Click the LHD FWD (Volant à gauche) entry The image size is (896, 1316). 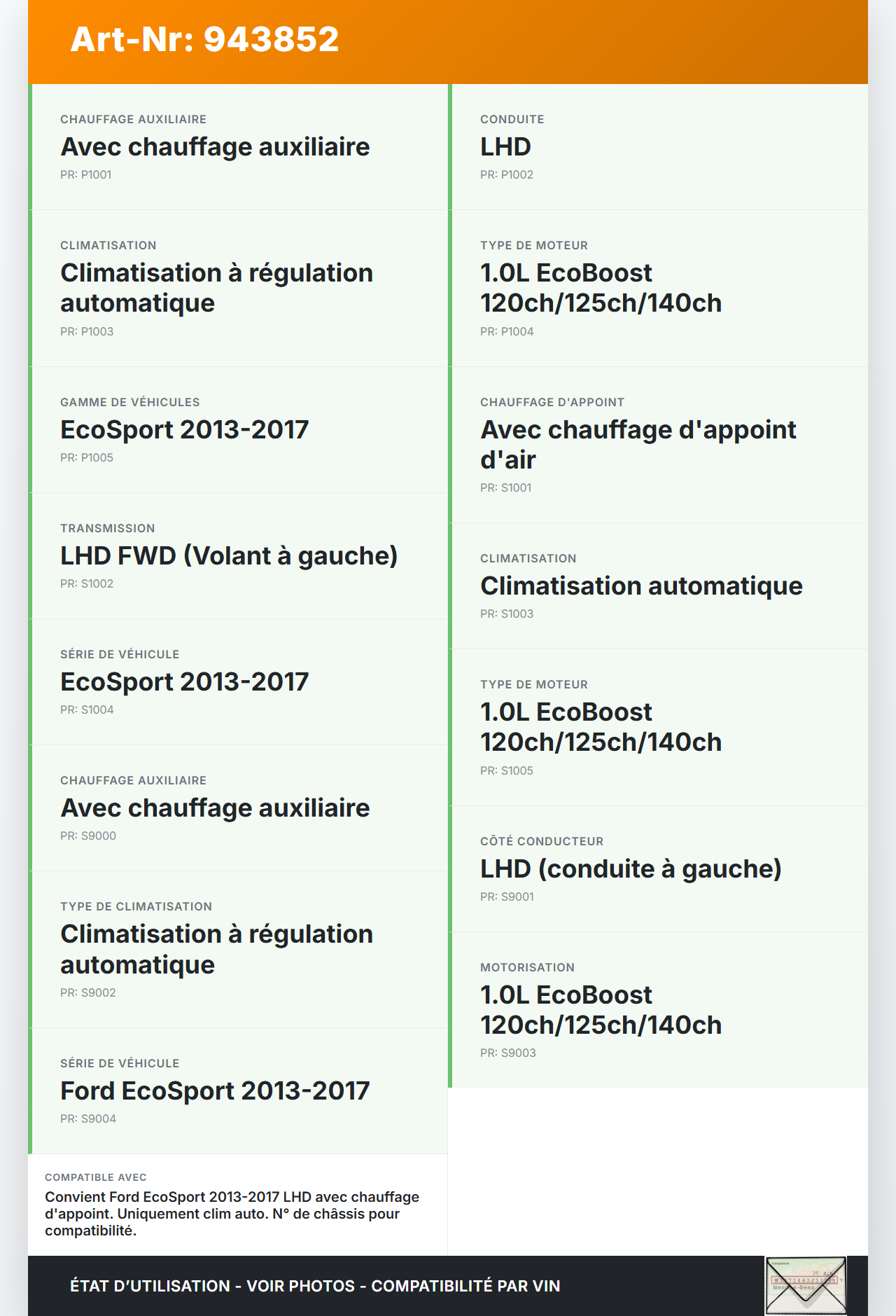(x=238, y=555)
